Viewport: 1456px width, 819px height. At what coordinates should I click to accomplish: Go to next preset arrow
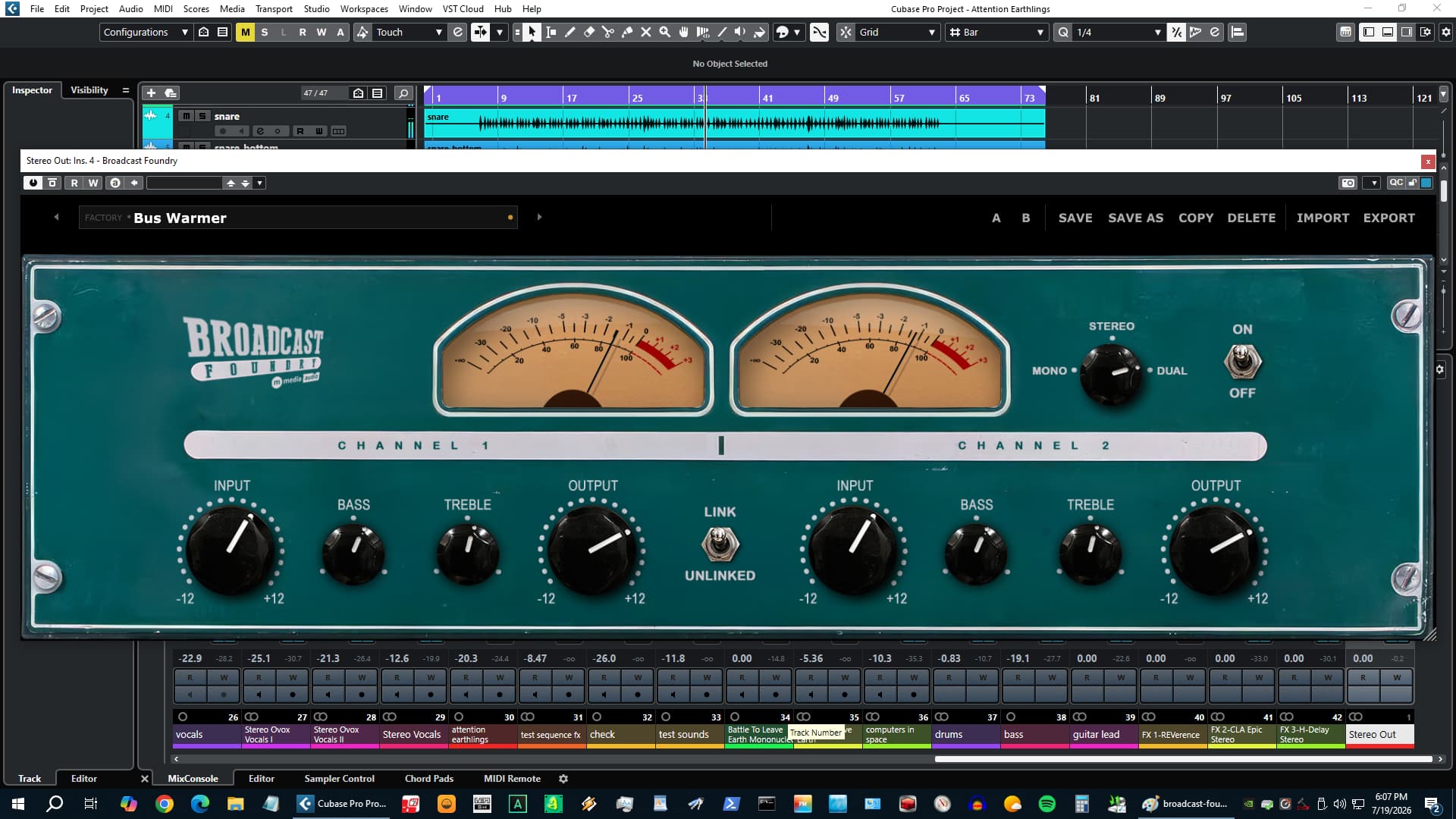click(539, 217)
